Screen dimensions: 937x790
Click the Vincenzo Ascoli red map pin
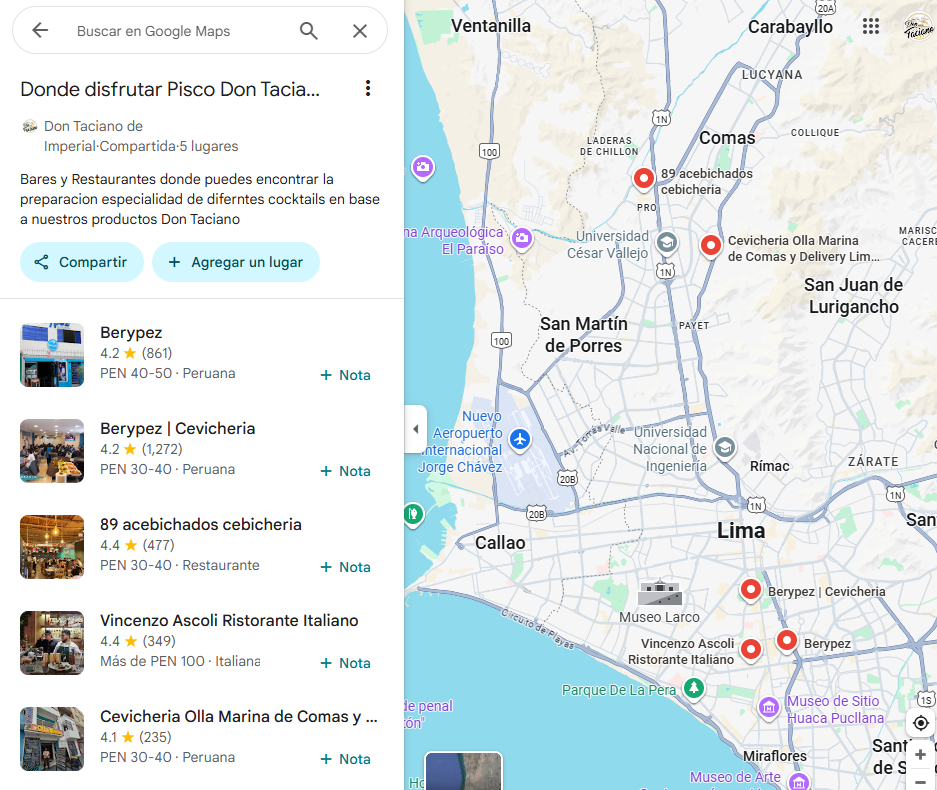(751, 650)
